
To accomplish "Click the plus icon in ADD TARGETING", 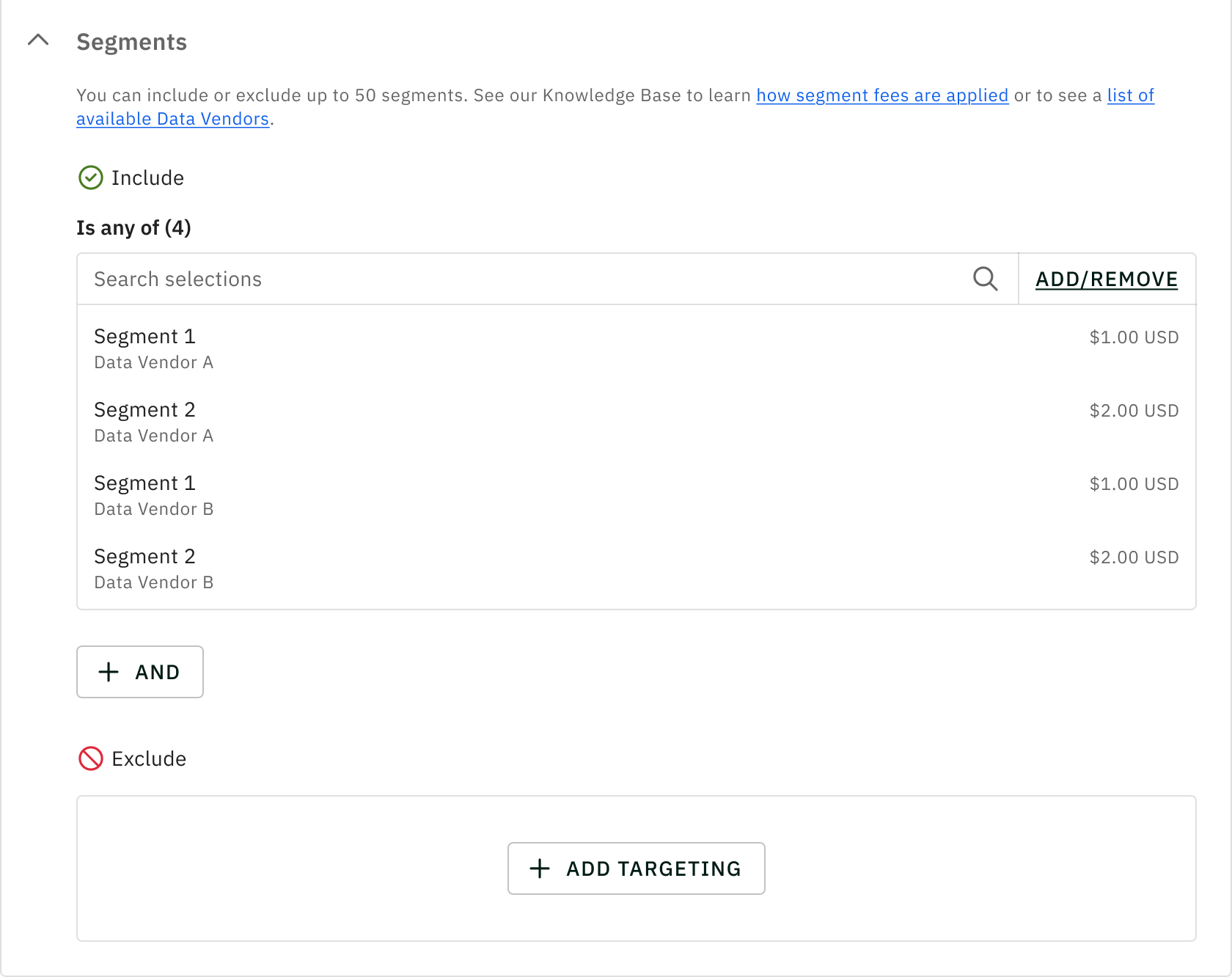I will tap(540, 868).
